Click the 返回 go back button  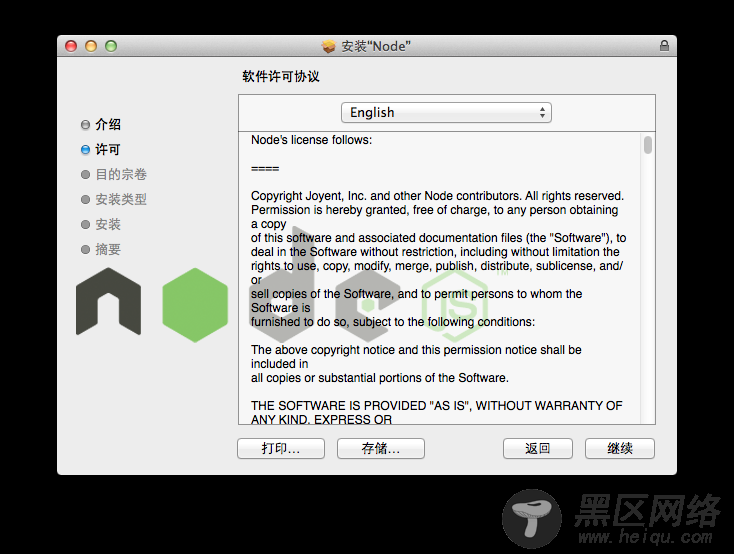(x=537, y=449)
